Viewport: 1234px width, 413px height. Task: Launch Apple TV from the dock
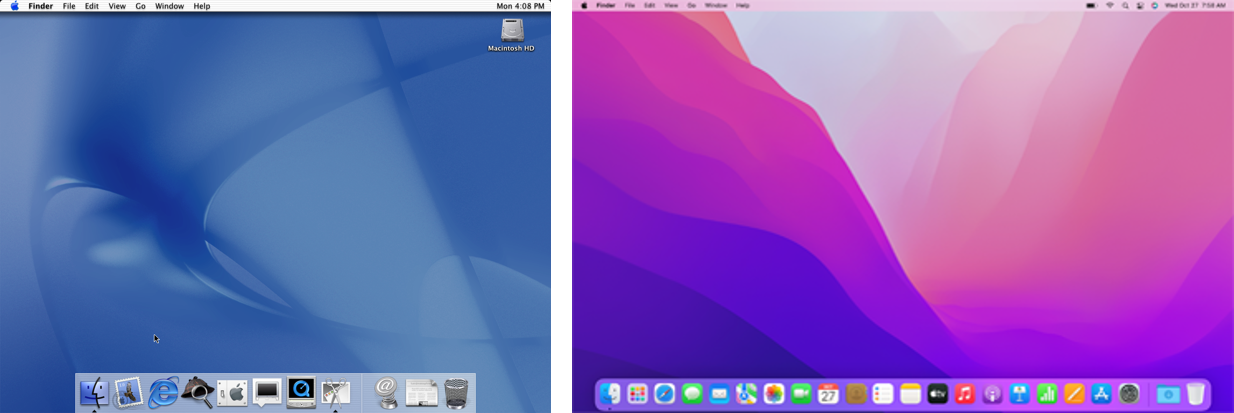(938, 394)
